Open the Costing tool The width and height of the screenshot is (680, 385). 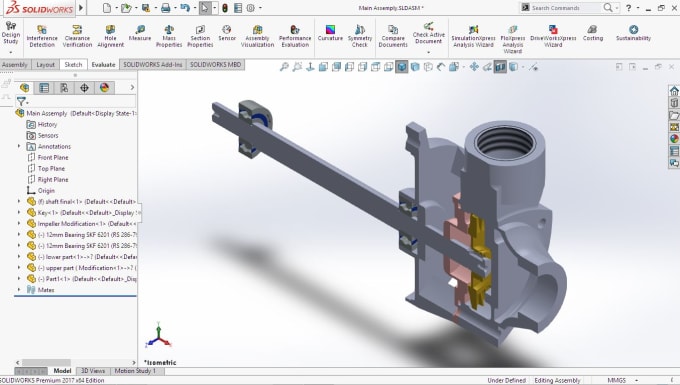coord(593,33)
